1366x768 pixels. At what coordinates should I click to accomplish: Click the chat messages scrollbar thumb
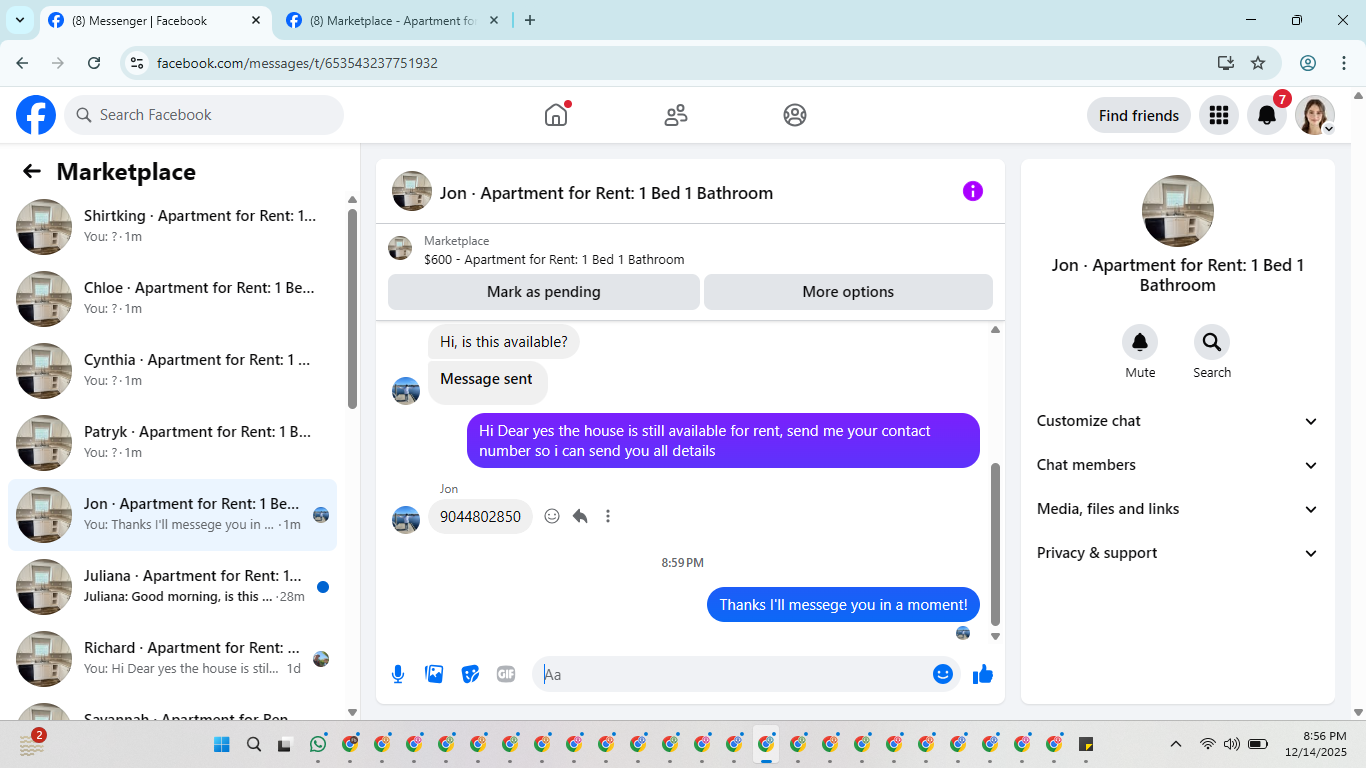pos(995,543)
